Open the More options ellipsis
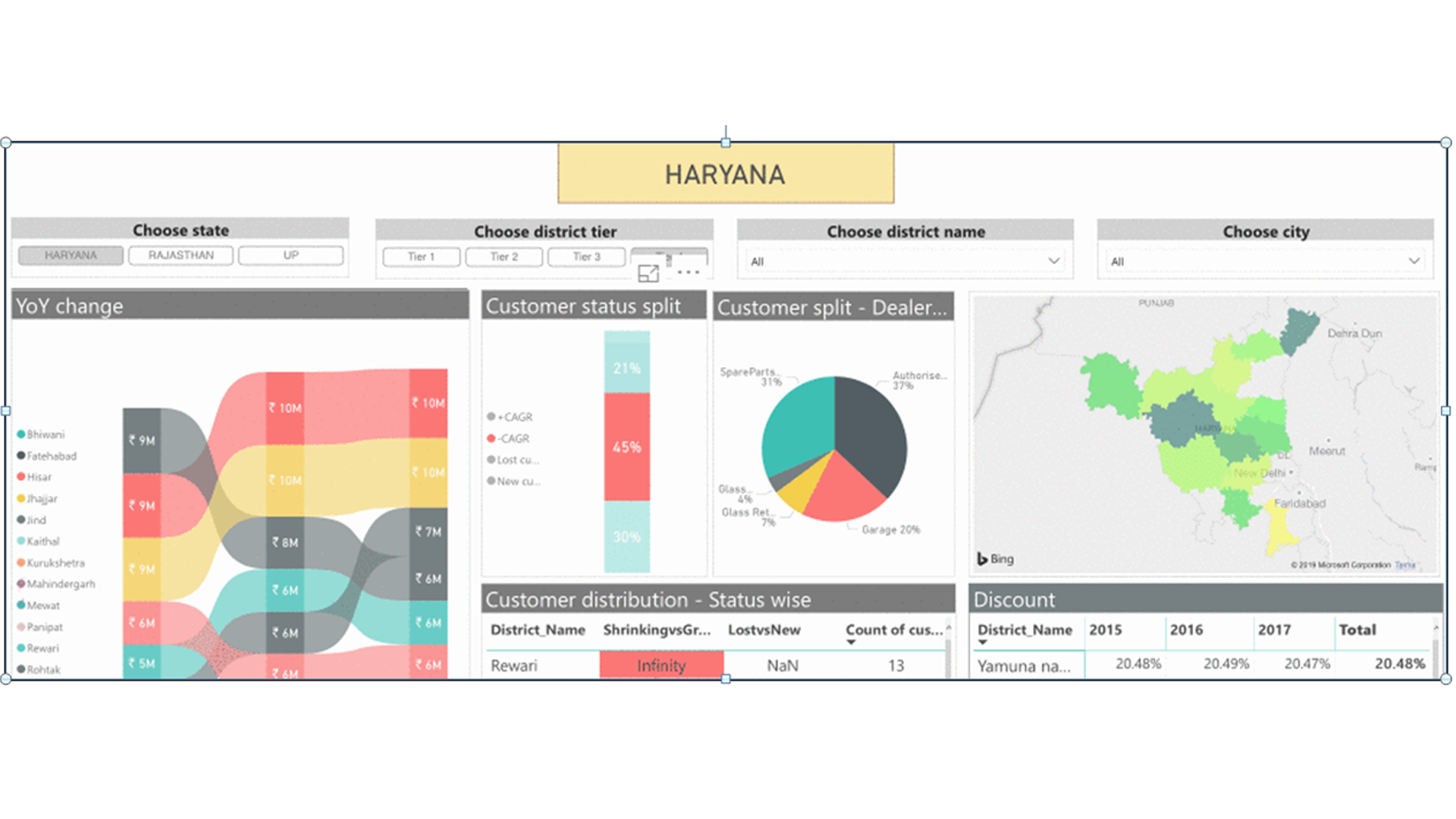 [x=688, y=272]
